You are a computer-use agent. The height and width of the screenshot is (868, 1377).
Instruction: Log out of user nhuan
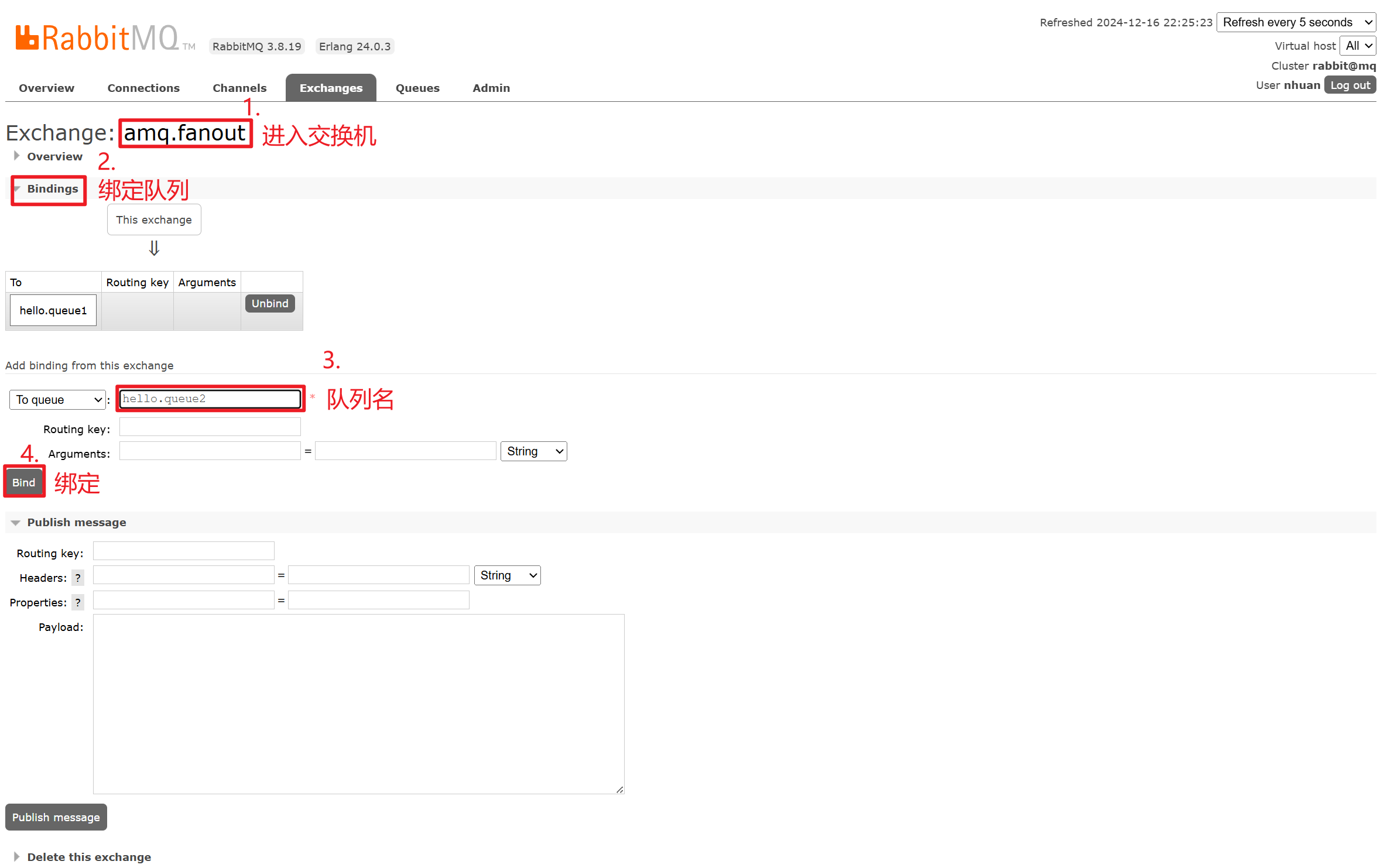[x=1349, y=85]
